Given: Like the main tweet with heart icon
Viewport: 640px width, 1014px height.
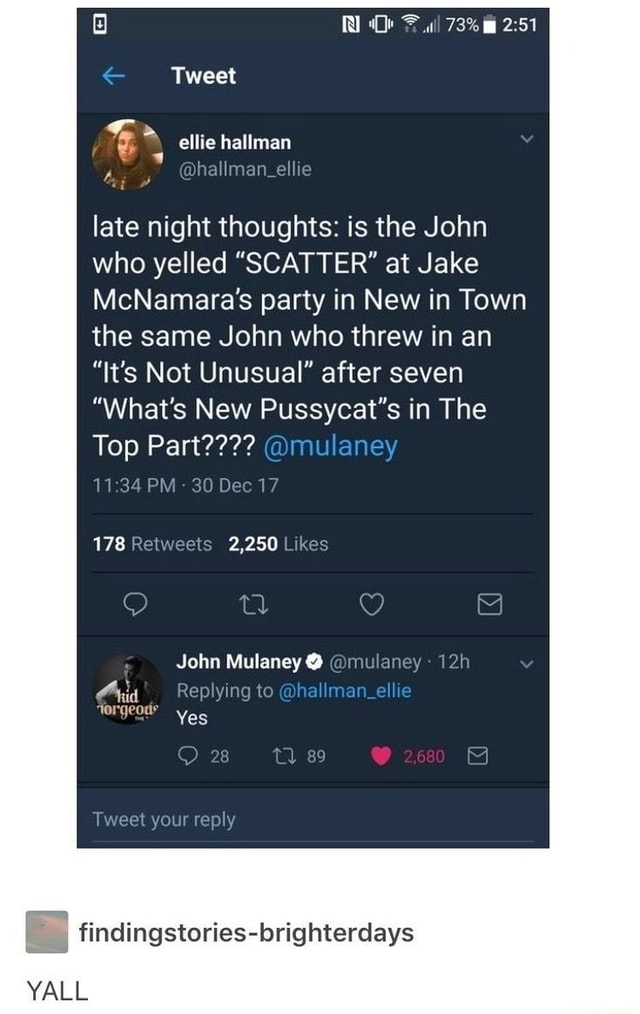Looking at the screenshot, I should tap(372, 605).
